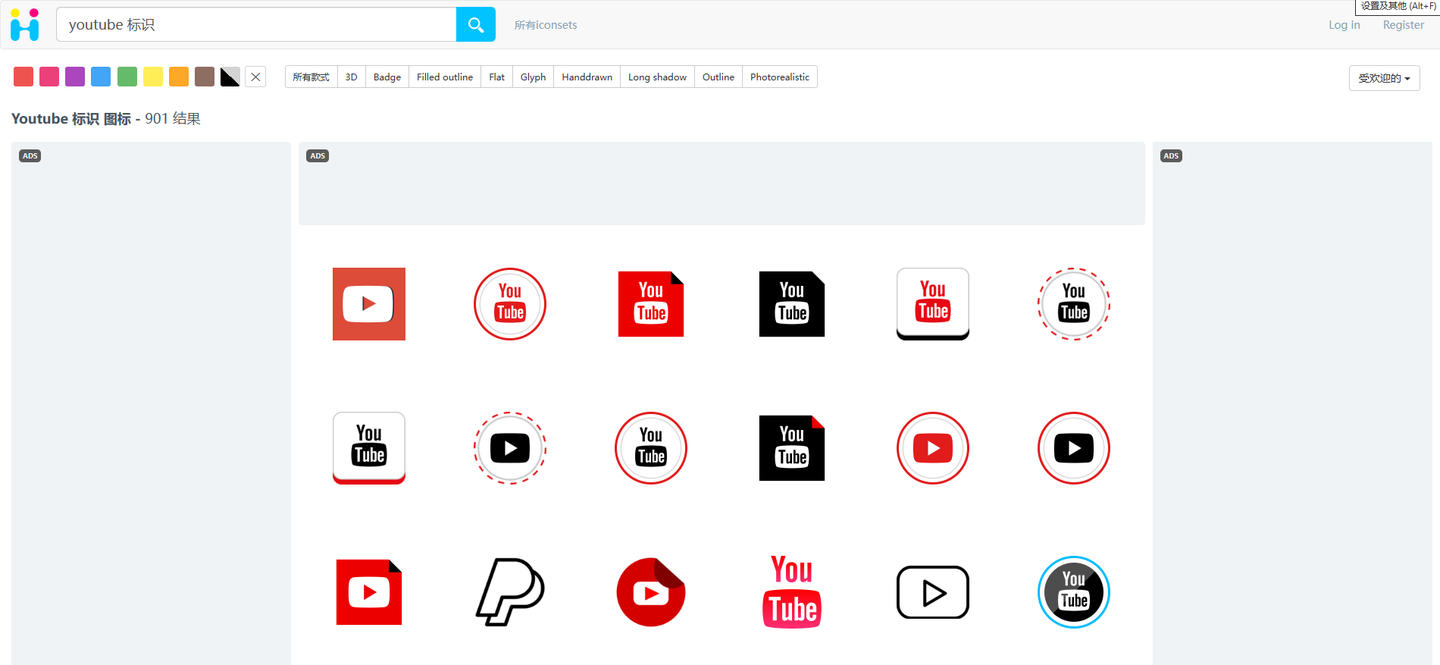Show all styles (所有款式)

coord(311,77)
